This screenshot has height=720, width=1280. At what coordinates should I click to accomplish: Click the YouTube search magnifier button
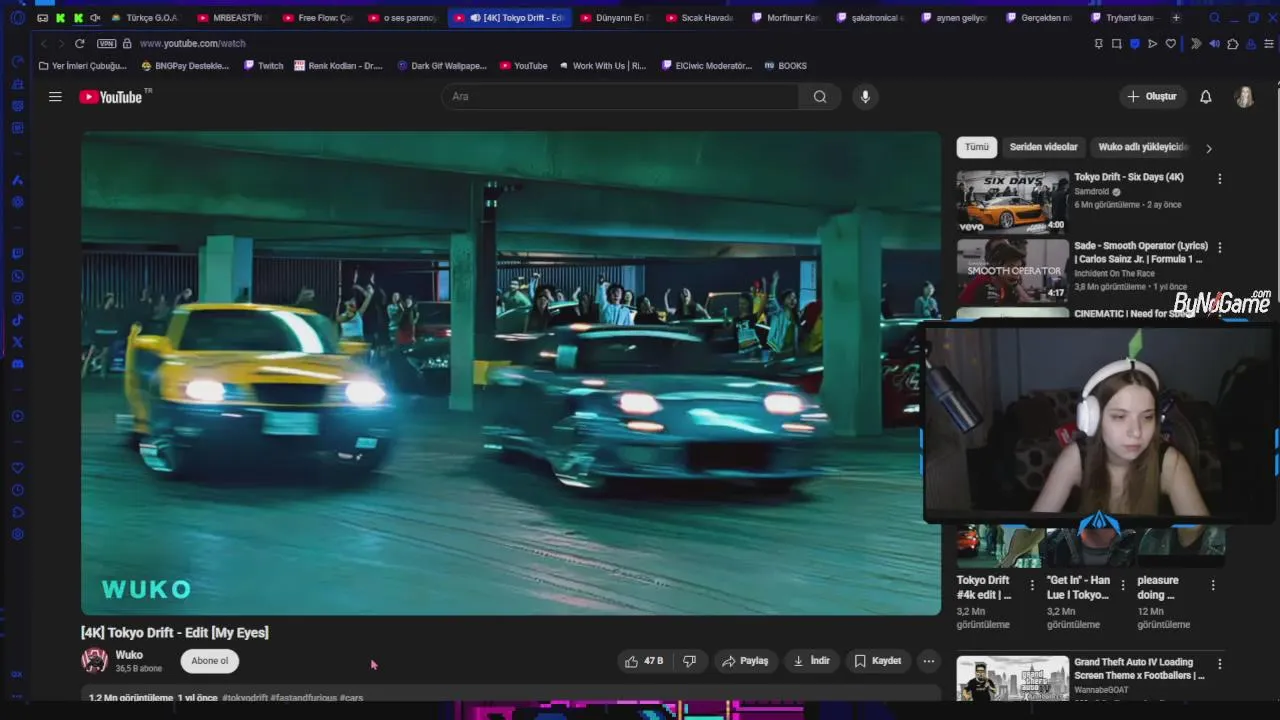820,97
